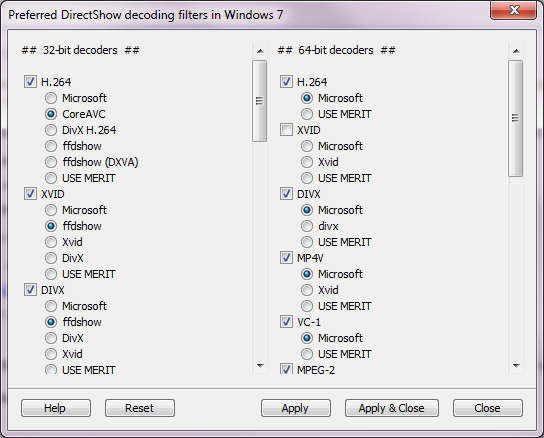This screenshot has width=544, height=438.
Task: Toggle the MP4V checkbox
Action: point(286,258)
